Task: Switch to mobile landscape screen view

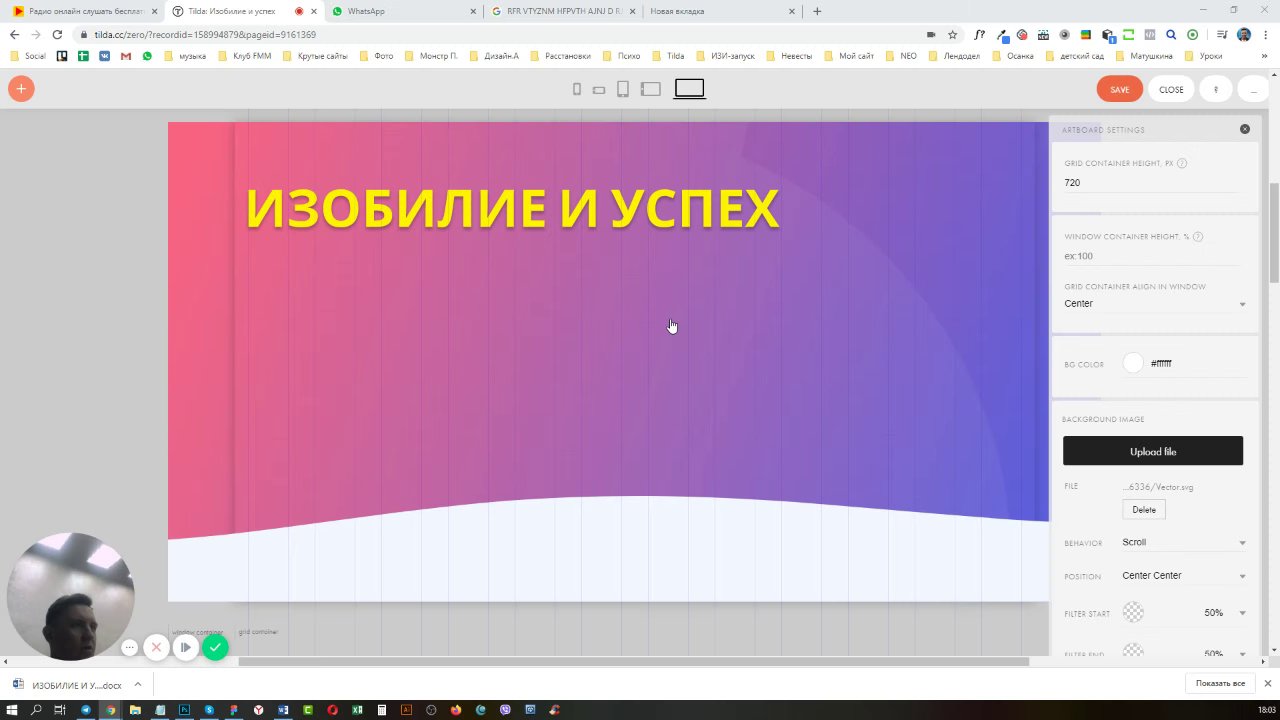Action: click(599, 90)
